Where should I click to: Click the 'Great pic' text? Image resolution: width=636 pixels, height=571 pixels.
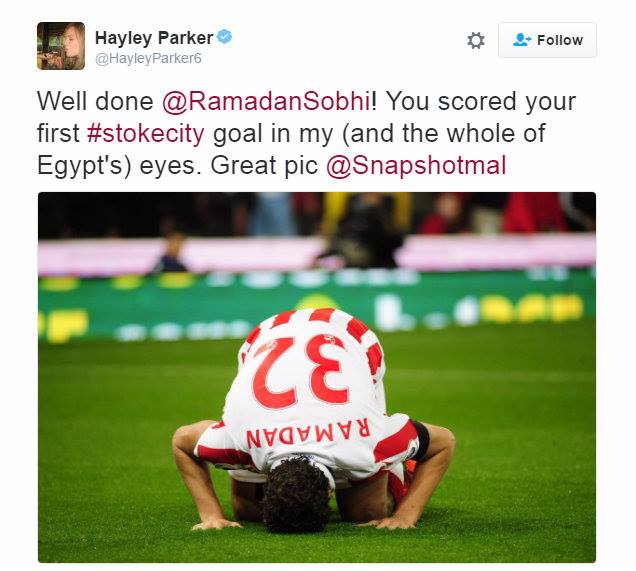264,165
